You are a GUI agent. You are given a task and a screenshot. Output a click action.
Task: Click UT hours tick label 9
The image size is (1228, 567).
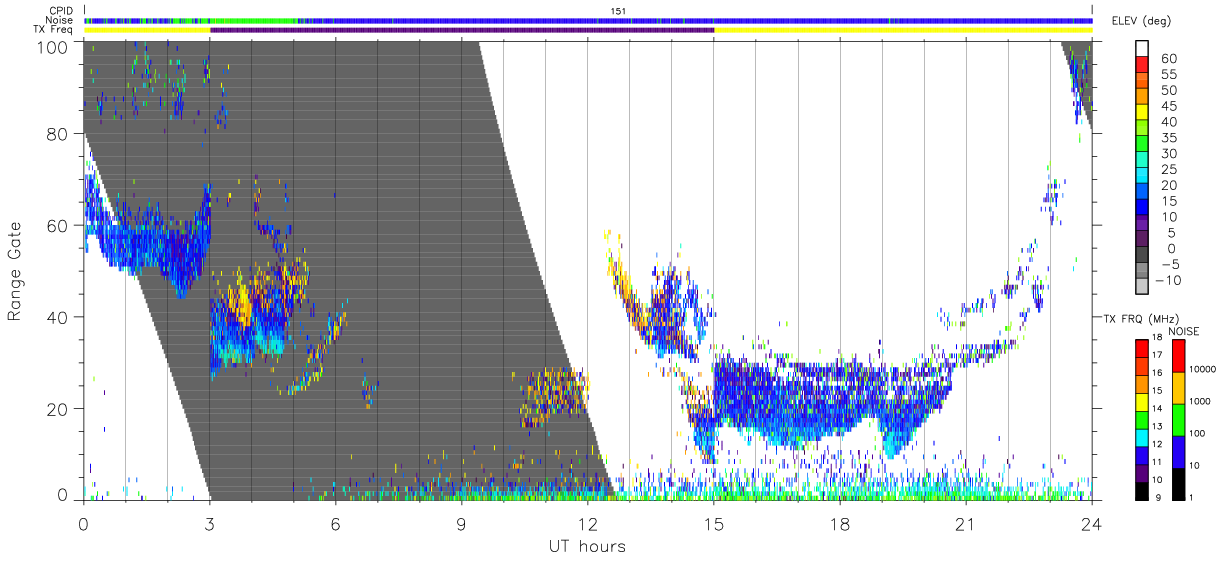[x=461, y=524]
